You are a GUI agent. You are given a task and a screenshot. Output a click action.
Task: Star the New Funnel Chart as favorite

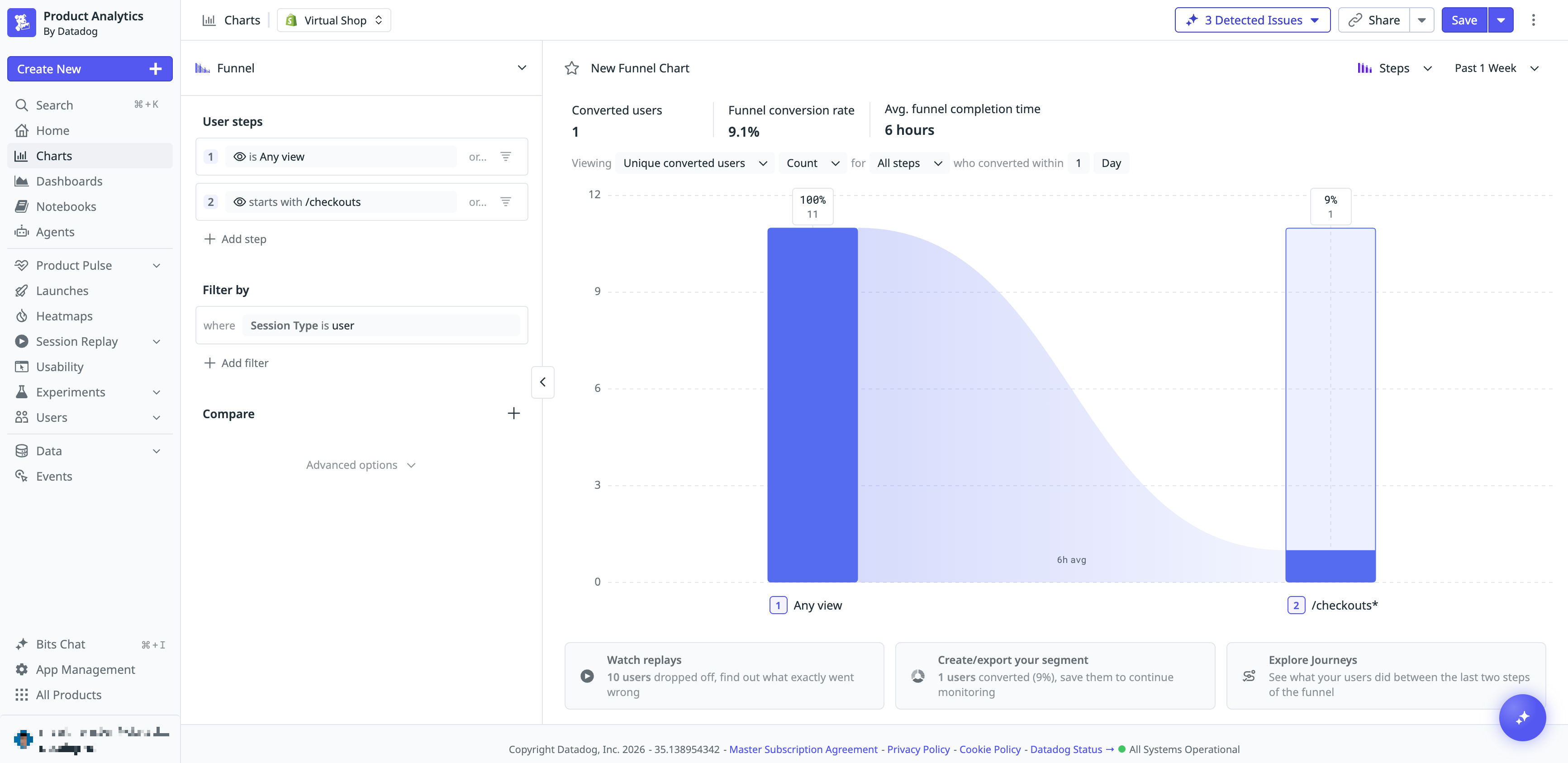571,68
